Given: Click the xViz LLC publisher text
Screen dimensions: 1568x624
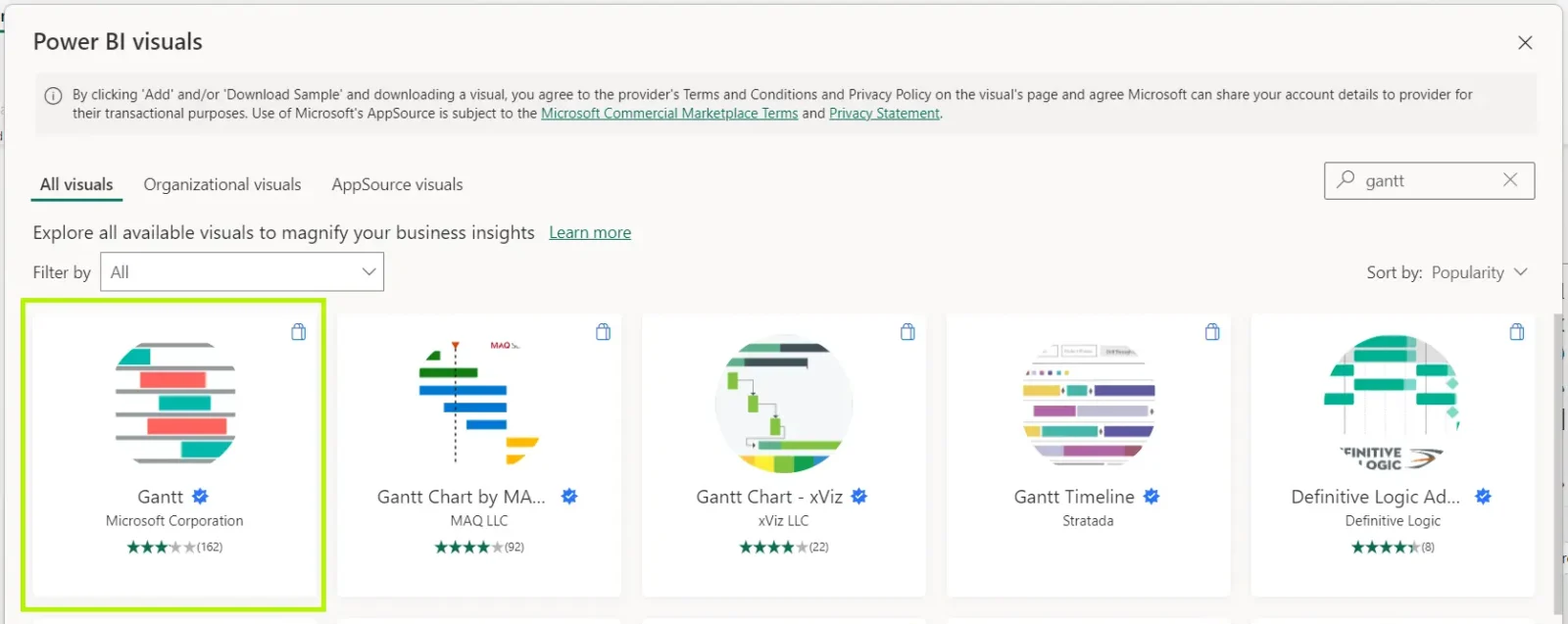Looking at the screenshot, I should (x=784, y=521).
